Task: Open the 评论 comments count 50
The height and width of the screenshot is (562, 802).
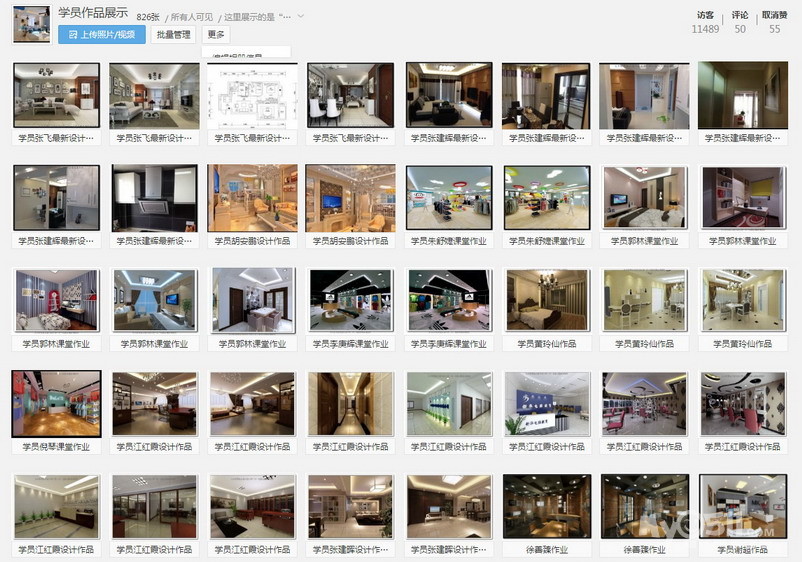Action: coord(740,23)
